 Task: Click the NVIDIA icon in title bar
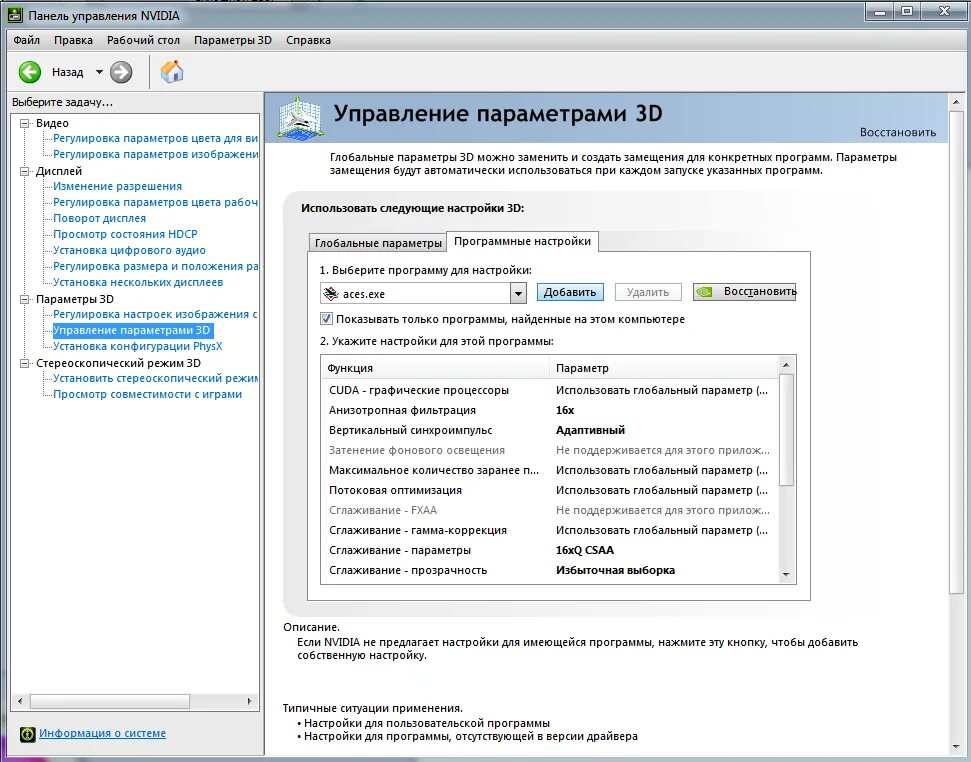pos(15,14)
